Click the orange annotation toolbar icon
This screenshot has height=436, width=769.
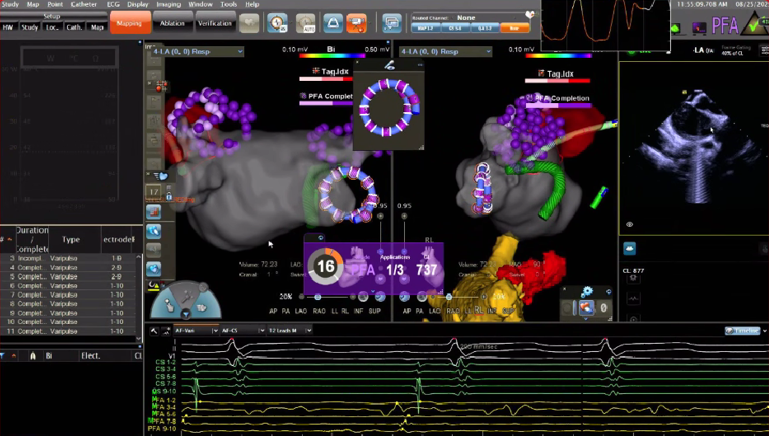[356, 23]
